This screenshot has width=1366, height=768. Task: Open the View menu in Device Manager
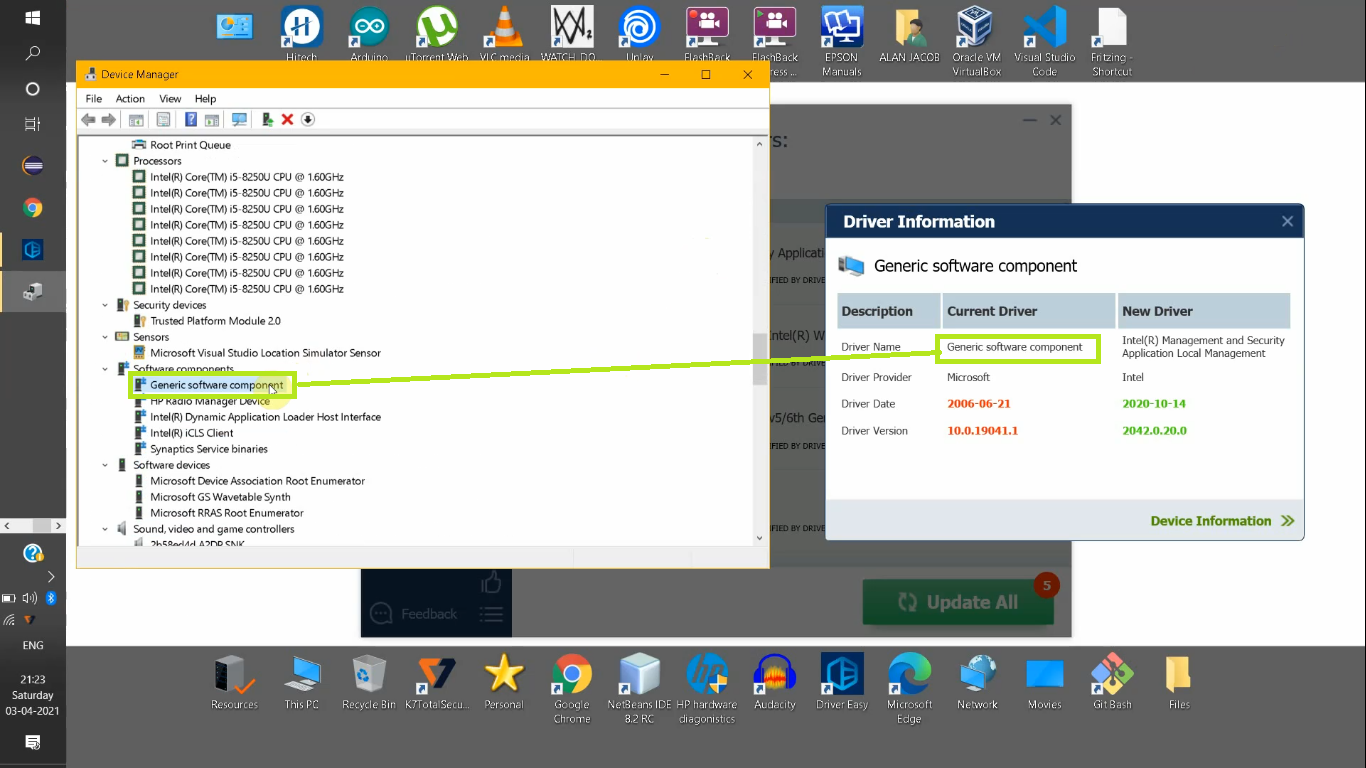click(169, 99)
